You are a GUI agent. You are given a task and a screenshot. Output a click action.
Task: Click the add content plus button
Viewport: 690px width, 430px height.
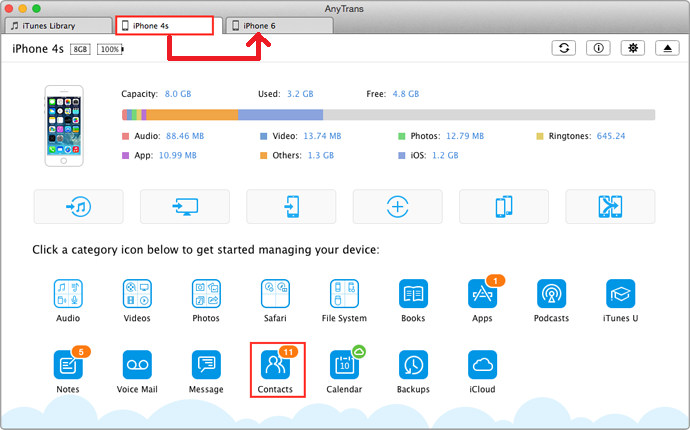pos(398,206)
